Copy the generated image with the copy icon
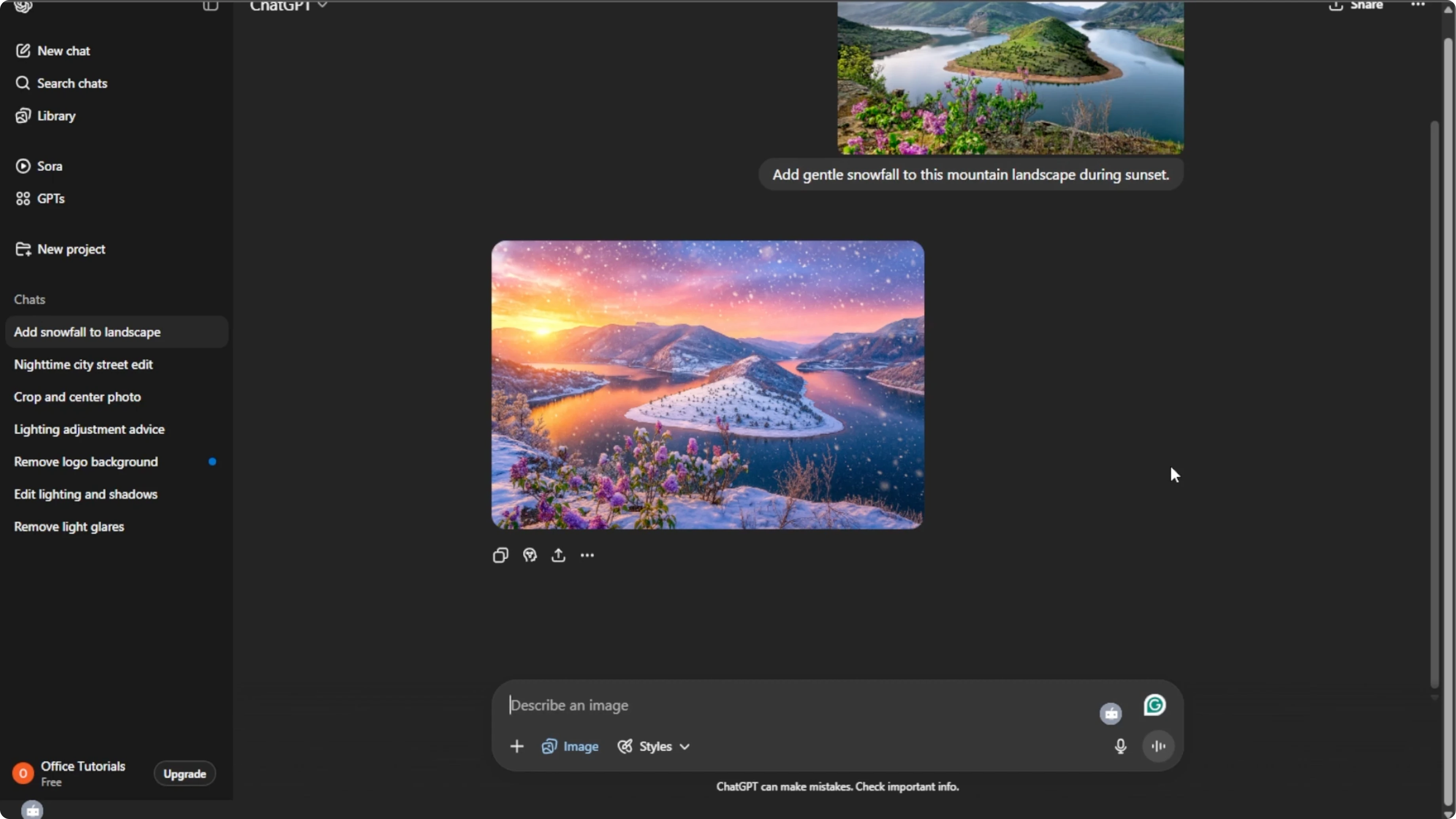This screenshot has width=1456, height=819. click(501, 555)
